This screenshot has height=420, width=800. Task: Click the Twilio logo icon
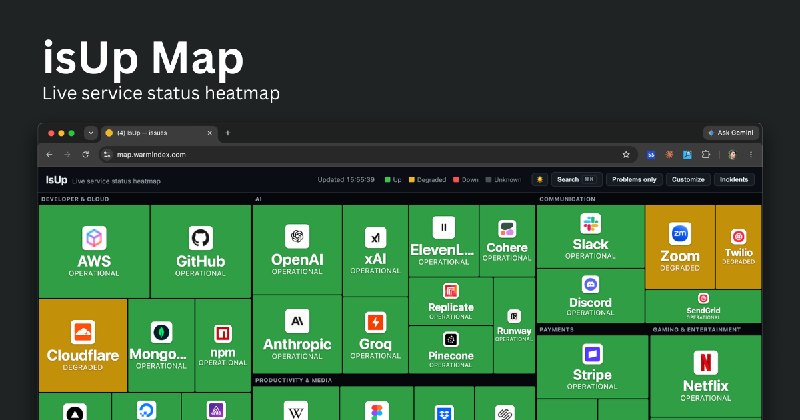tap(738, 236)
